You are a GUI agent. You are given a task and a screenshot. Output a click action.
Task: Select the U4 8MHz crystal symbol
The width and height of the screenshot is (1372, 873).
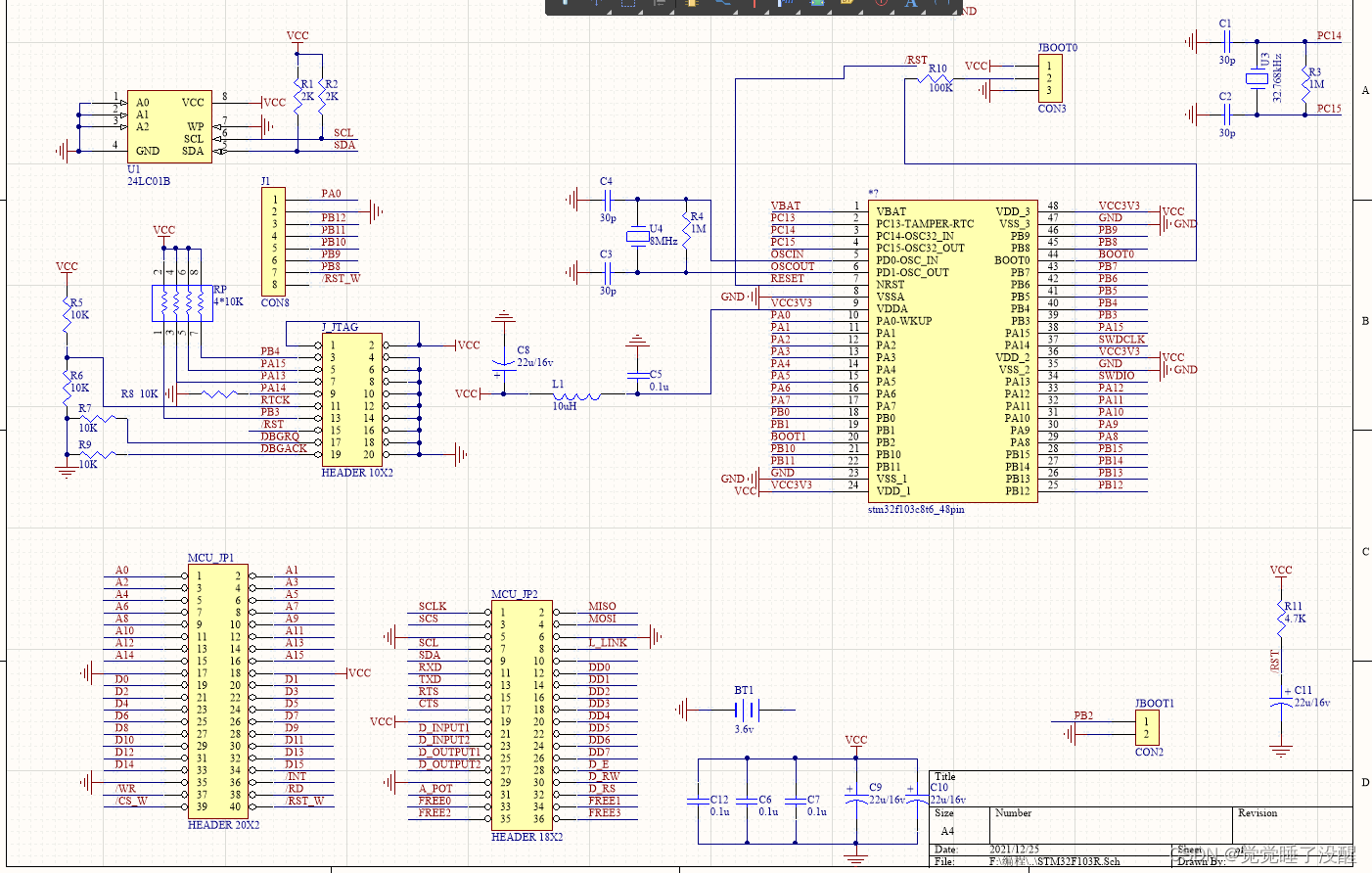tap(637, 235)
